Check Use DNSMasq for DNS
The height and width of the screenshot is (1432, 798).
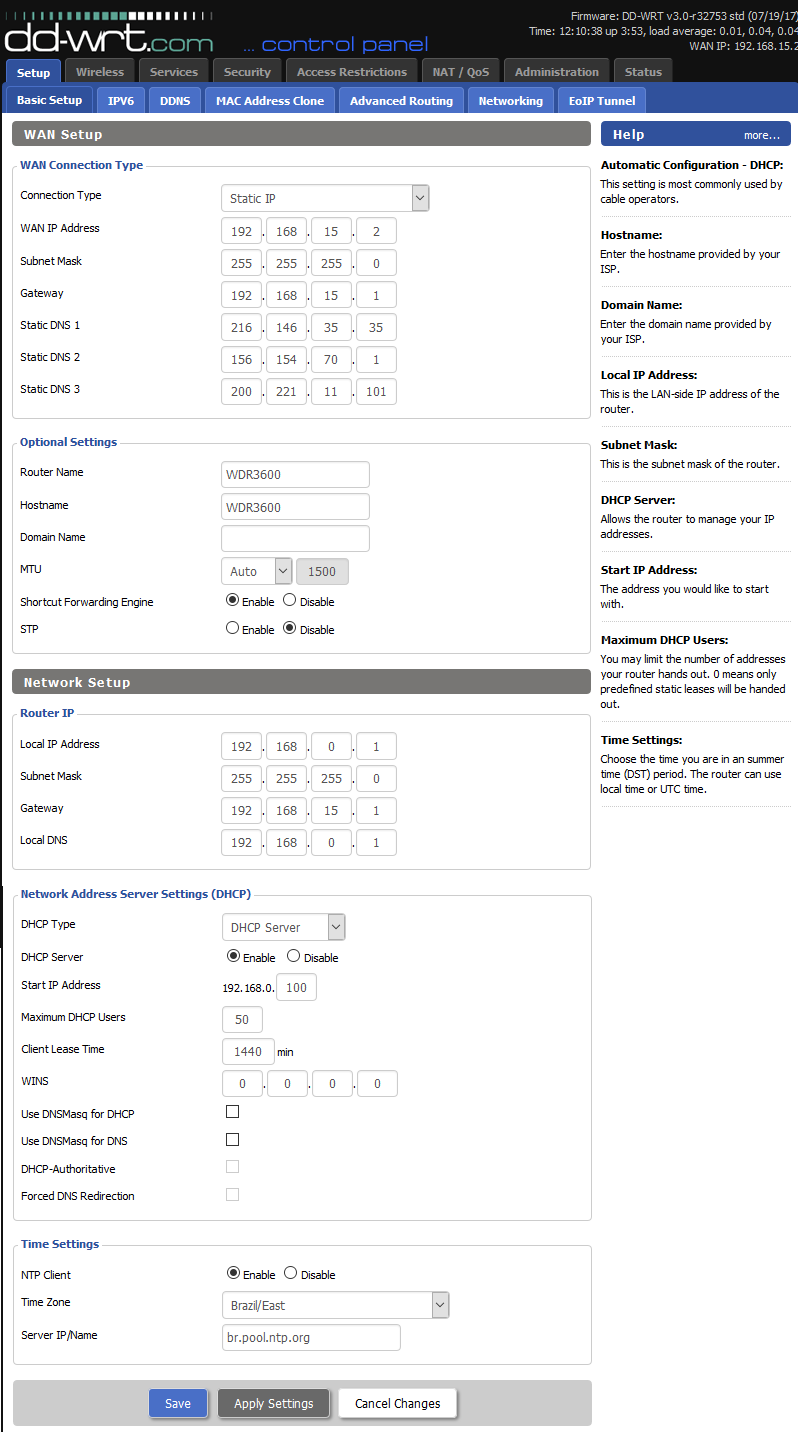tap(233, 1140)
